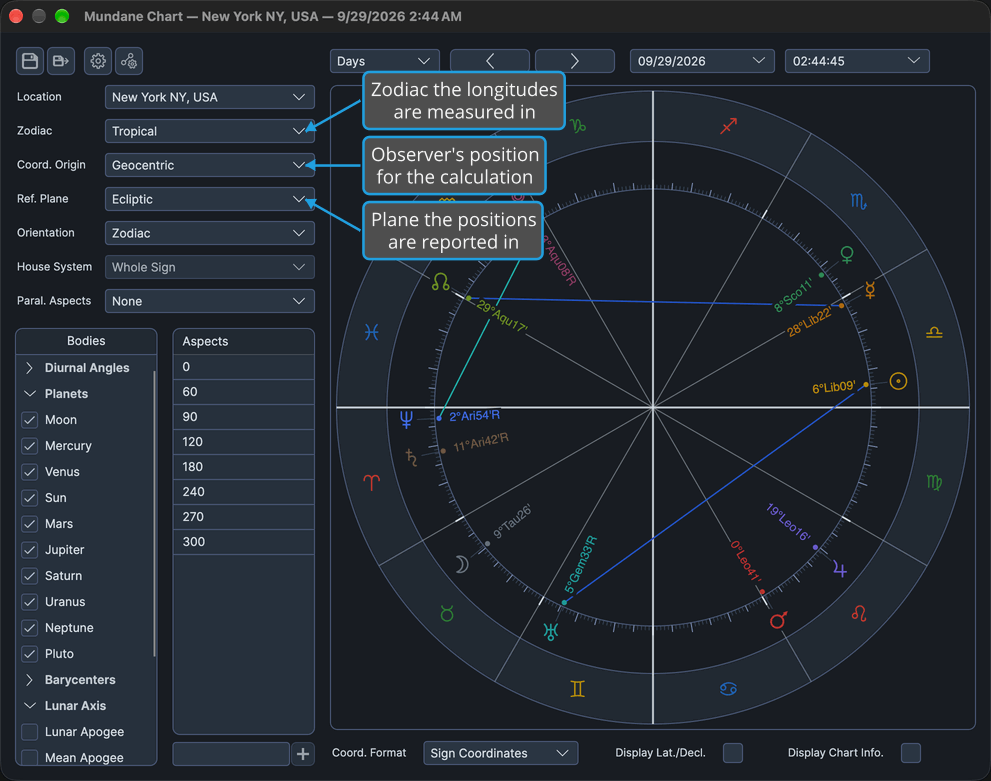The width and height of the screenshot is (991, 781).
Task: Expand the Diurnal Angles group
Action: pos(29,368)
